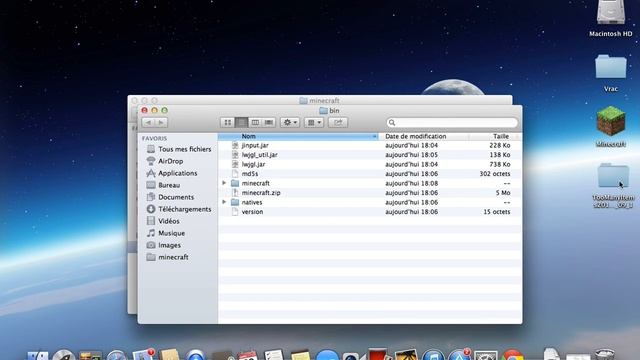Go back using toolbar back arrow
The image size is (640, 360).
pyautogui.click(x=148, y=122)
